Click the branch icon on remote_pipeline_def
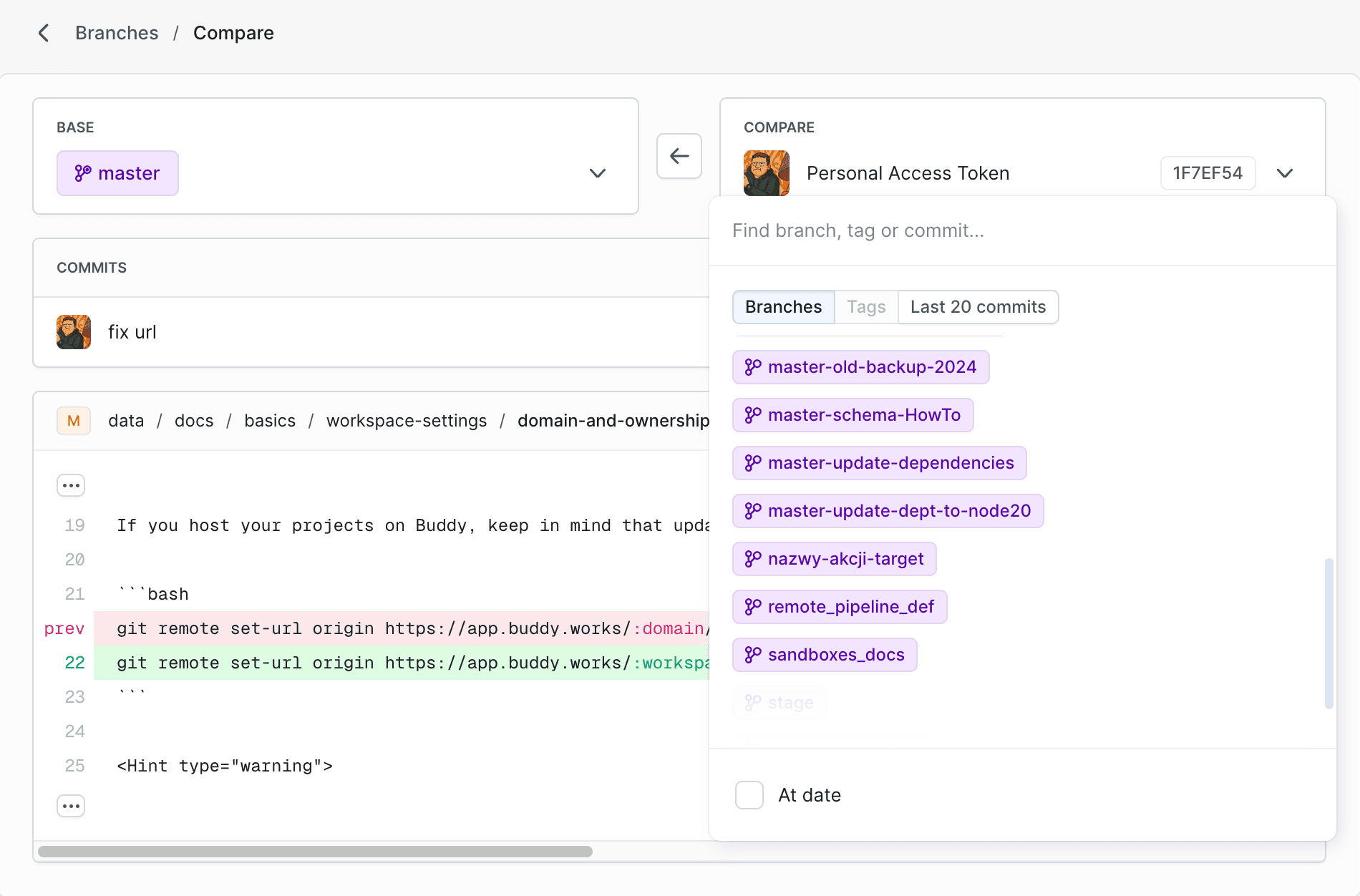 click(x=753, y=607)
